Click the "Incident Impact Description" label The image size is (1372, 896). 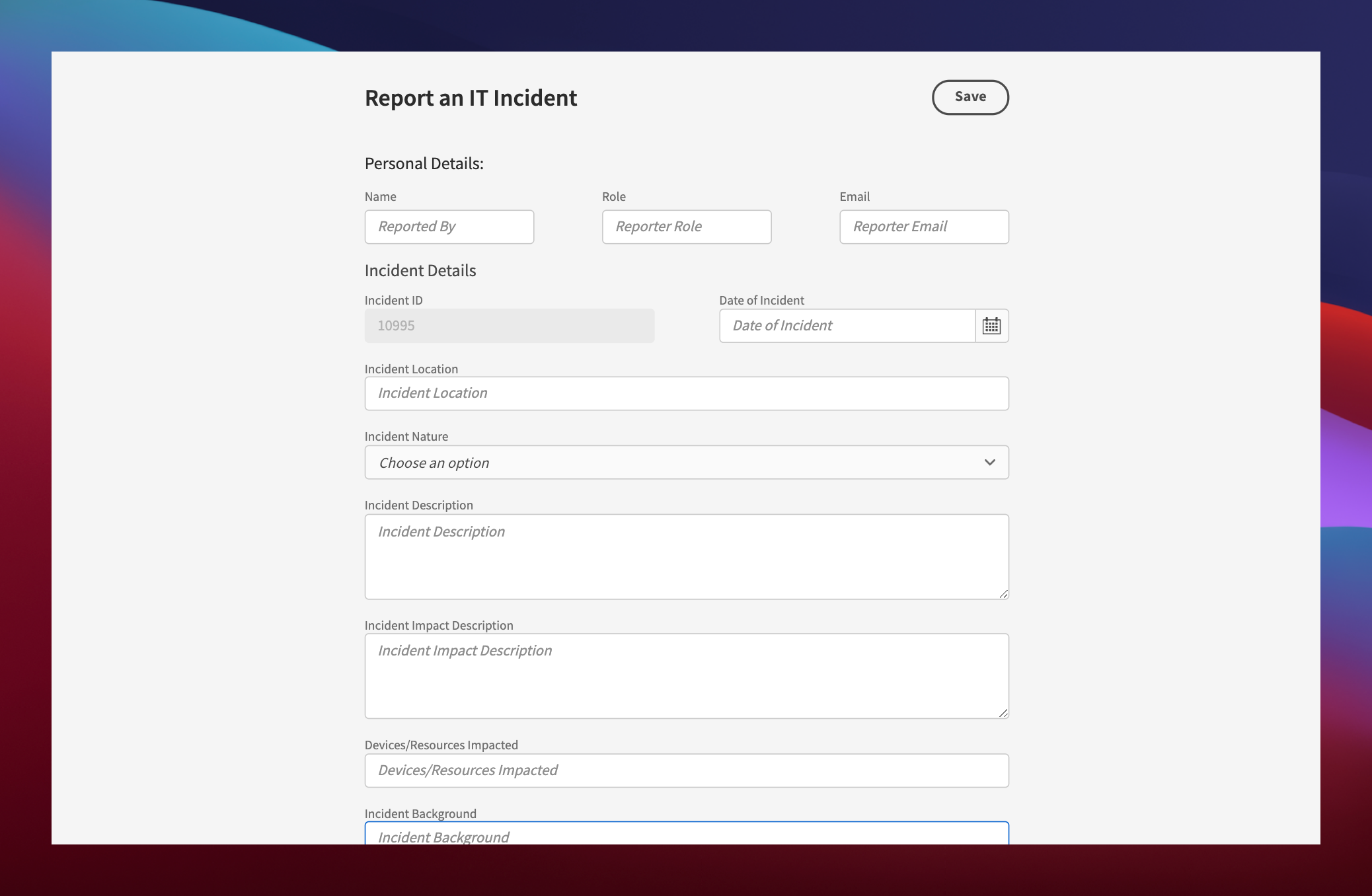pyautogui.click(x=439, y=625)
